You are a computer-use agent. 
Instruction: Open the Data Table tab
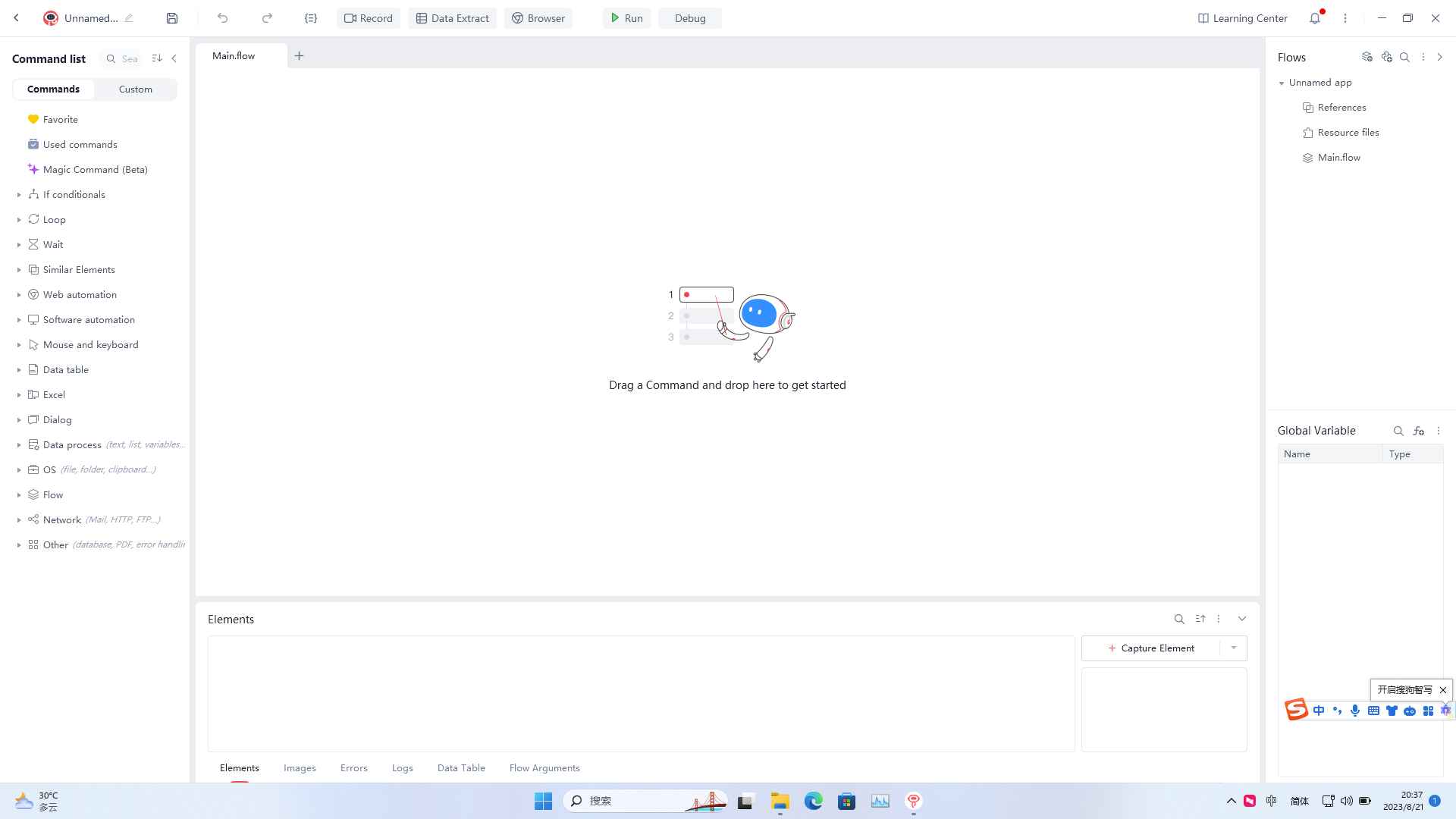point(461,768)
